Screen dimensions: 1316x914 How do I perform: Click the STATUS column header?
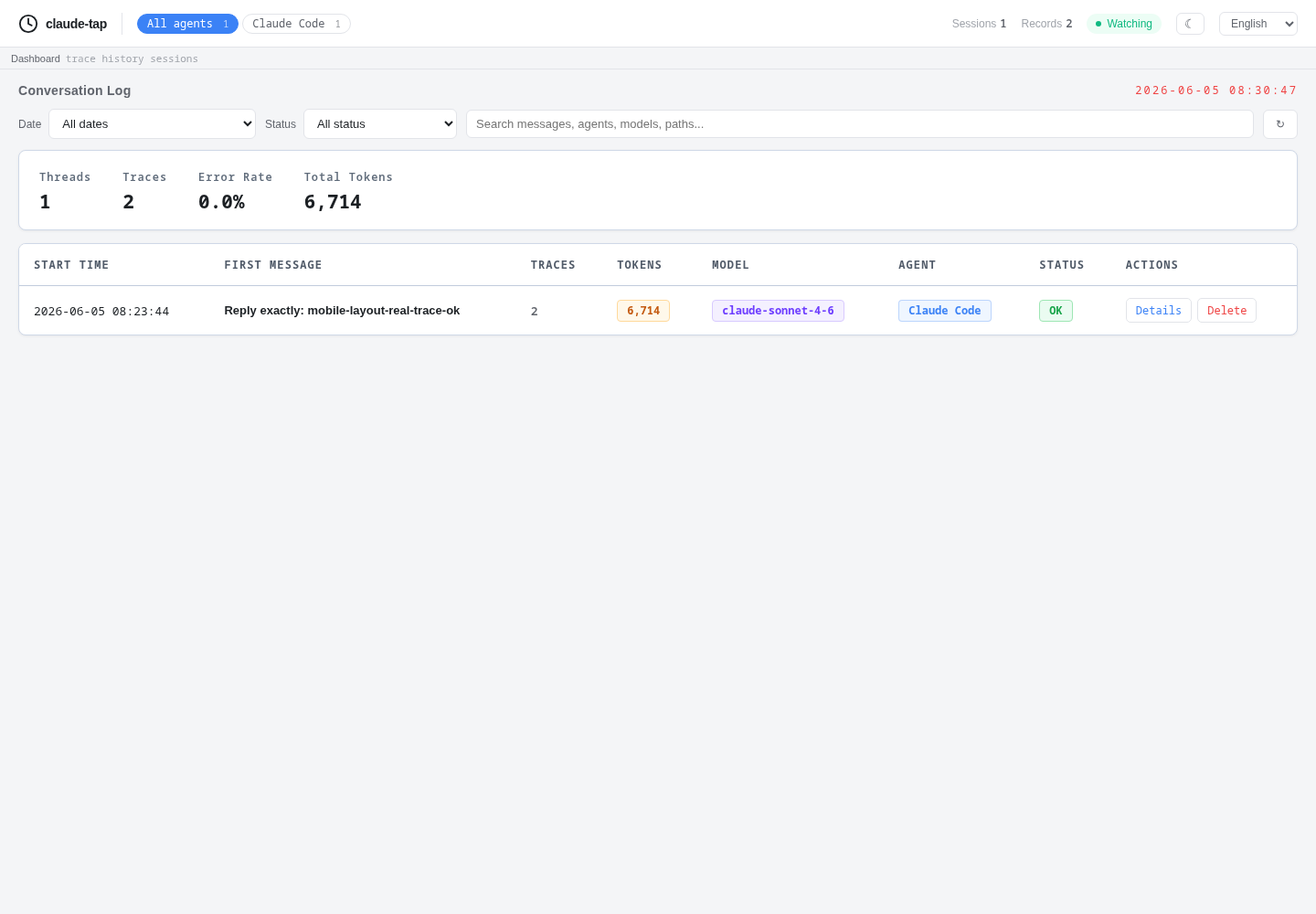1062,265
